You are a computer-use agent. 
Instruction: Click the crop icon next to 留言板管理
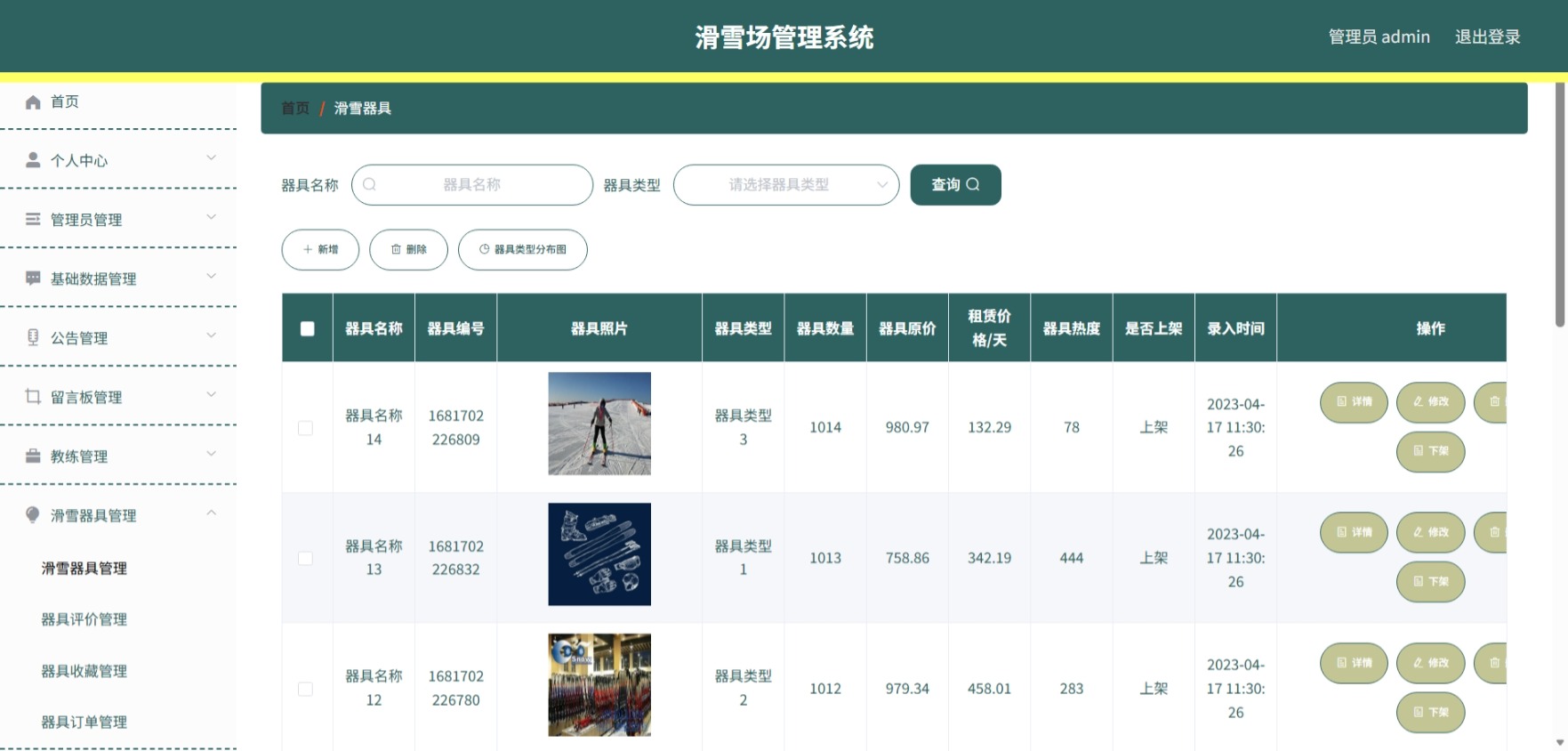click(x=33, y=397)
